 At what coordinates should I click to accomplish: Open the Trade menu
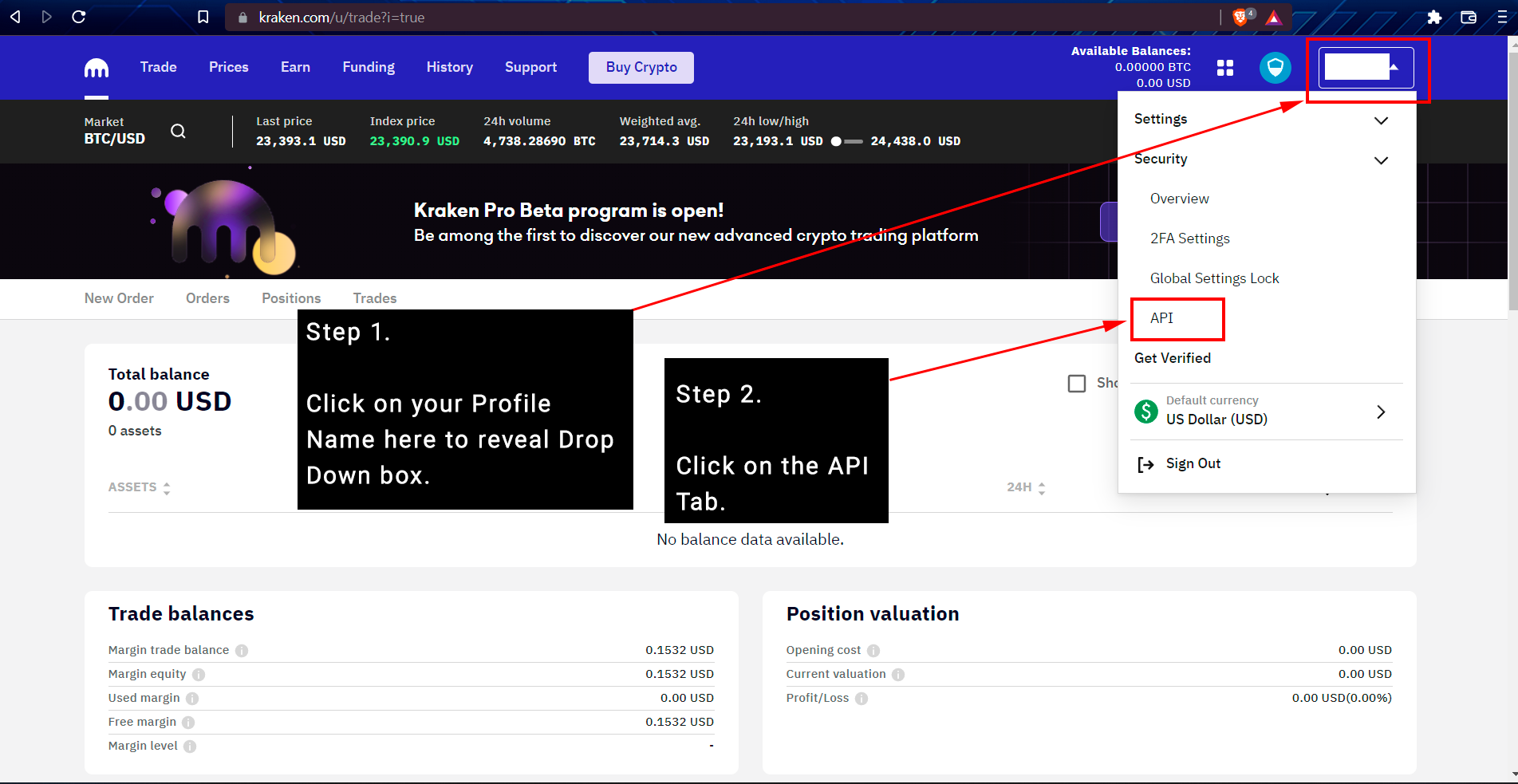159,68
